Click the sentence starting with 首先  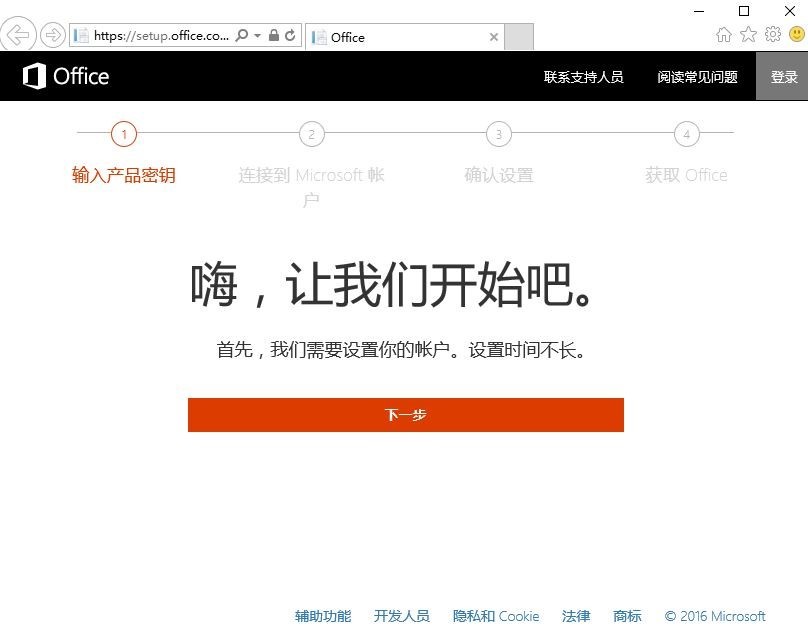click(x=401, y=350)
